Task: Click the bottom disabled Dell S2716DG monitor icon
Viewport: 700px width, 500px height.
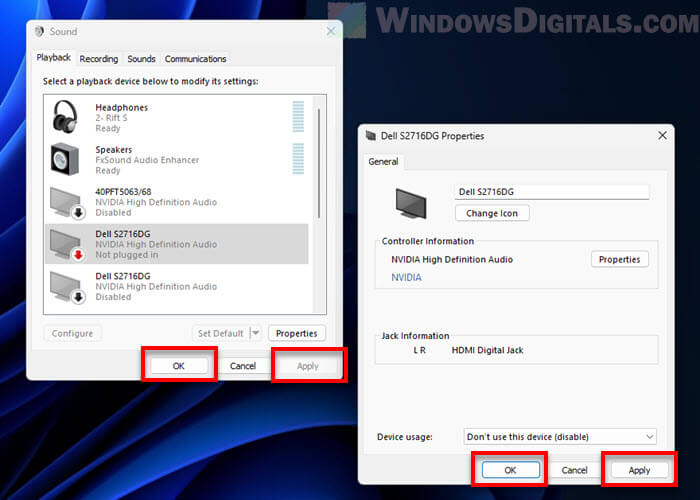Action: (x=67, y=287)
